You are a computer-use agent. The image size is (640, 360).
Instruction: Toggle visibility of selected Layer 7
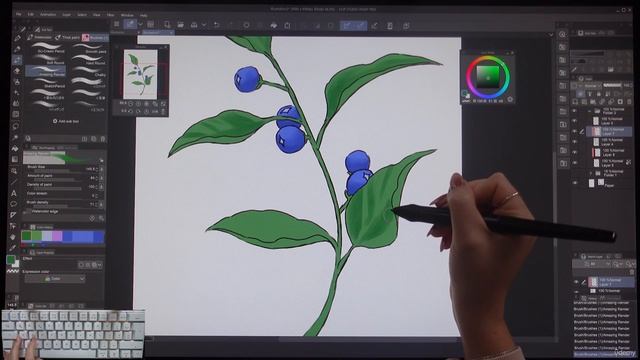point(574,131)
